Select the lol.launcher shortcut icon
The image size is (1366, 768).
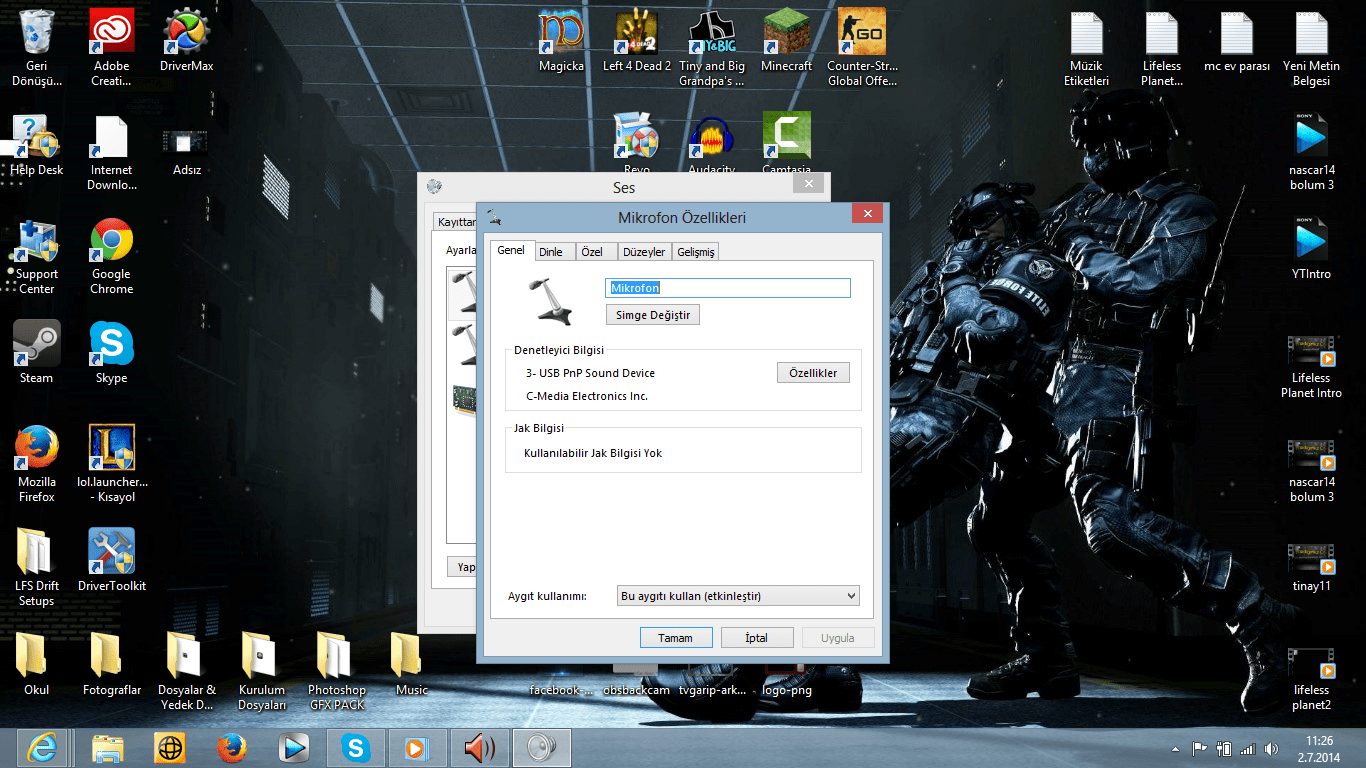(x=112, y=464)
